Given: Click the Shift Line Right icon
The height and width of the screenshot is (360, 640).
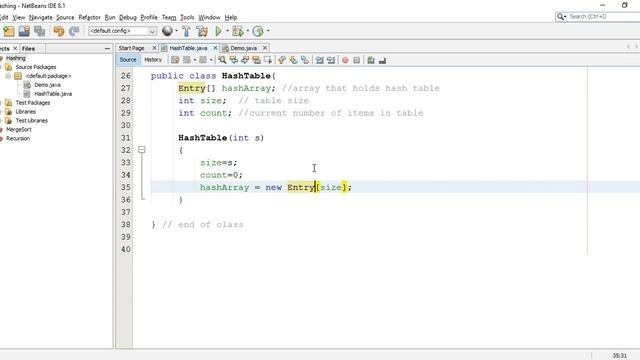Looking at the screenshot, I should [331, 60].
